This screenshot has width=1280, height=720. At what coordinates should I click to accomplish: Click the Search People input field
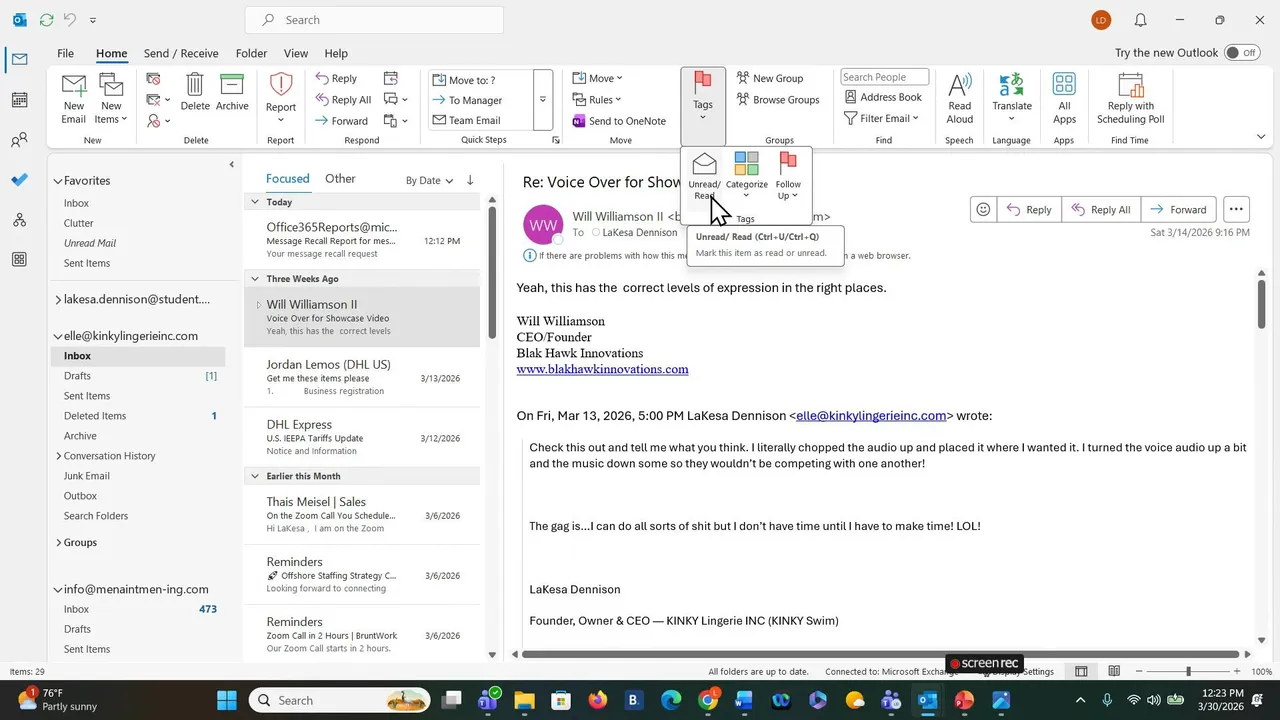coord(884,77)
